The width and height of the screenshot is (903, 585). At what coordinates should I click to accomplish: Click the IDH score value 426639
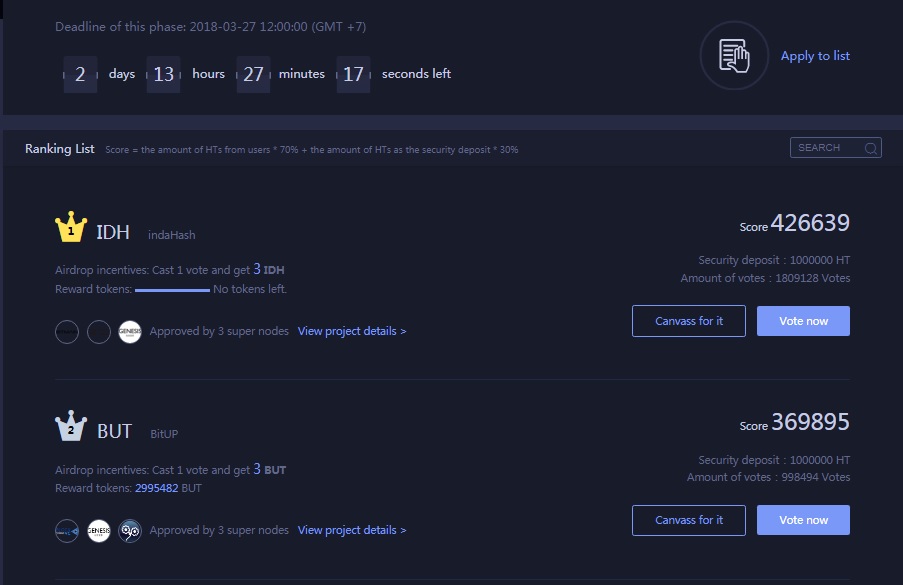[x=810, y=223]
